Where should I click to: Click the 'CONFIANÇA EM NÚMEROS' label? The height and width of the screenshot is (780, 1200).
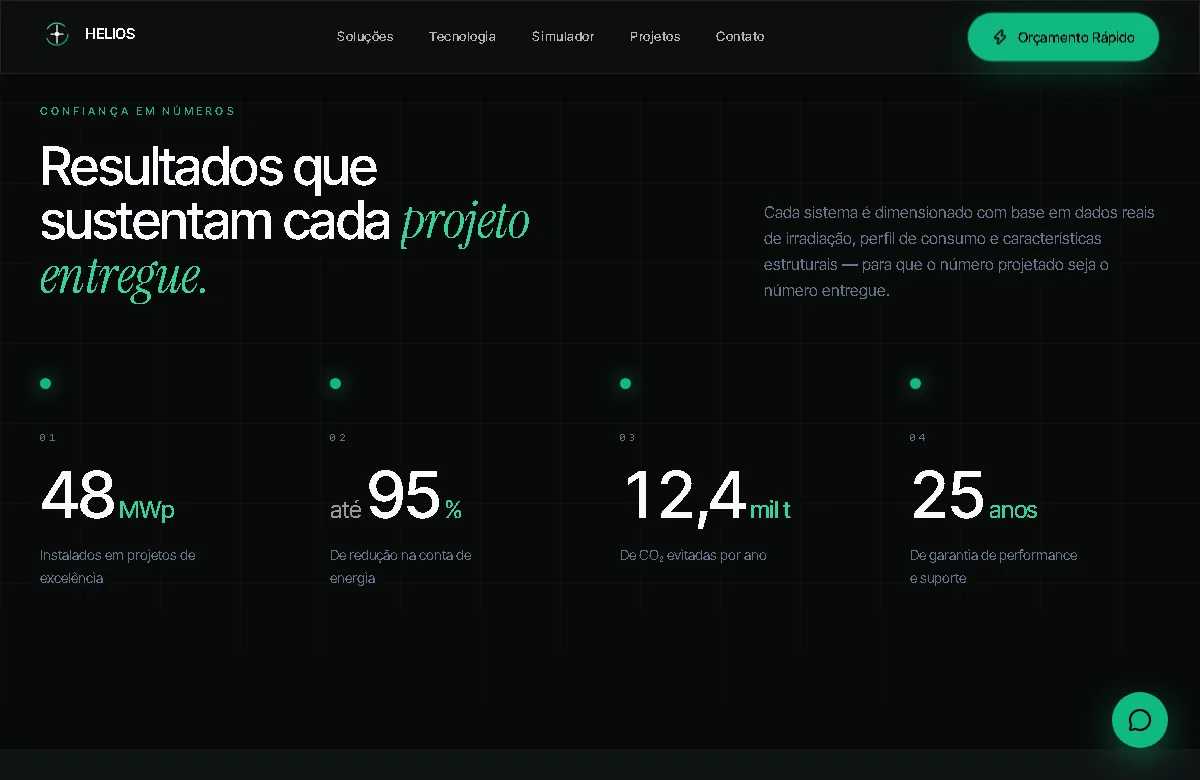pos(137,111)
